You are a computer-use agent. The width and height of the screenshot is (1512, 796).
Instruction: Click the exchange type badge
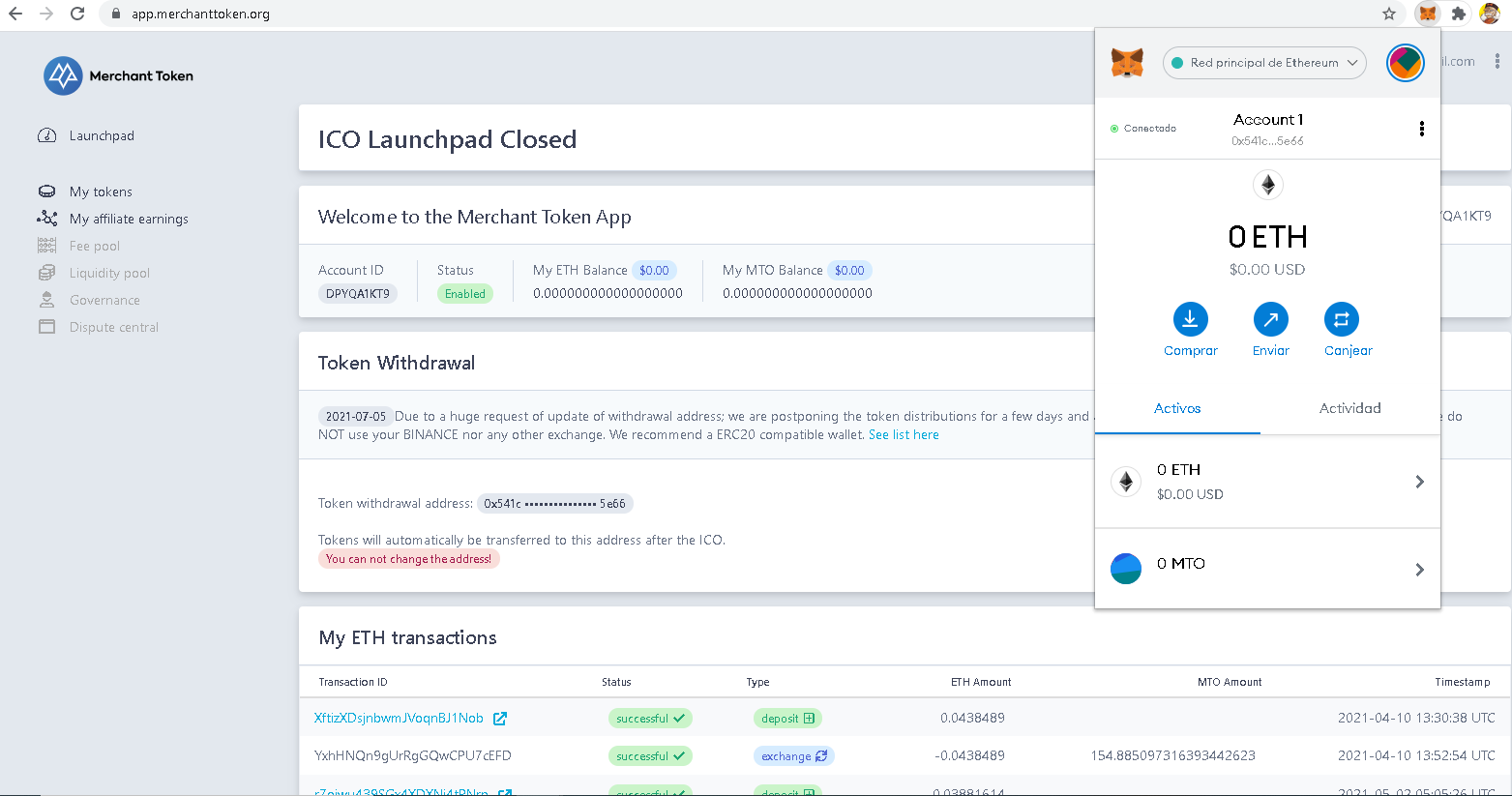point(794,756)
